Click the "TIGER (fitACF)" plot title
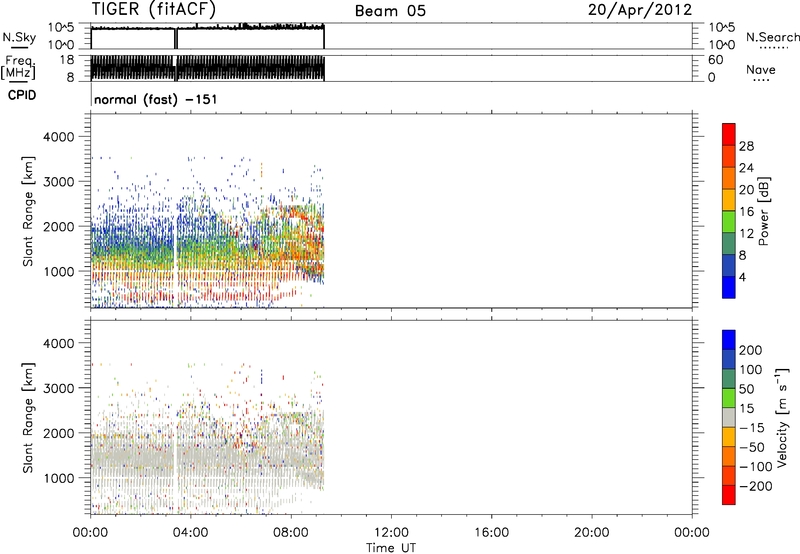The width and height of the screenshot is (800, 554). click(x=154, y=10)
